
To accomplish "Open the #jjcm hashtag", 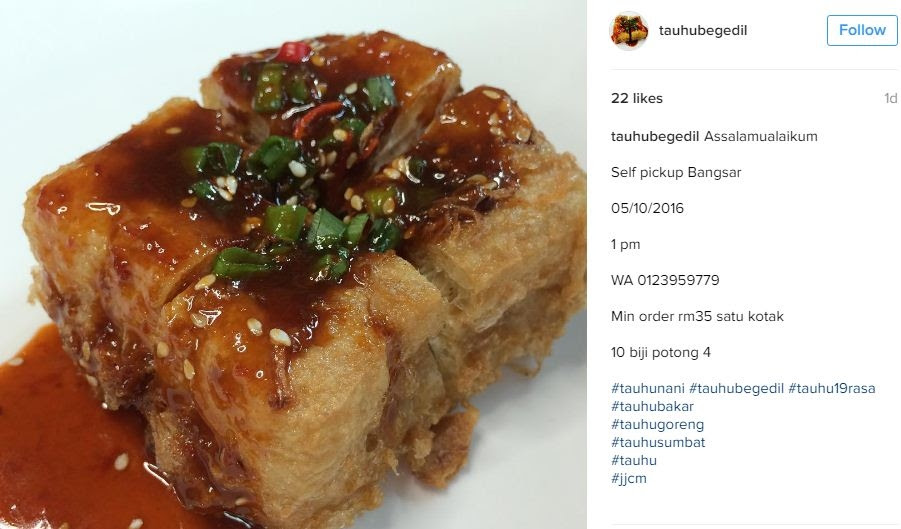I will (629, 478).
